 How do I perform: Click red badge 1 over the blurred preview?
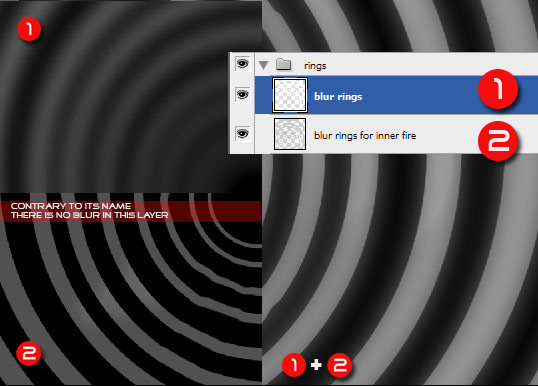29,29
